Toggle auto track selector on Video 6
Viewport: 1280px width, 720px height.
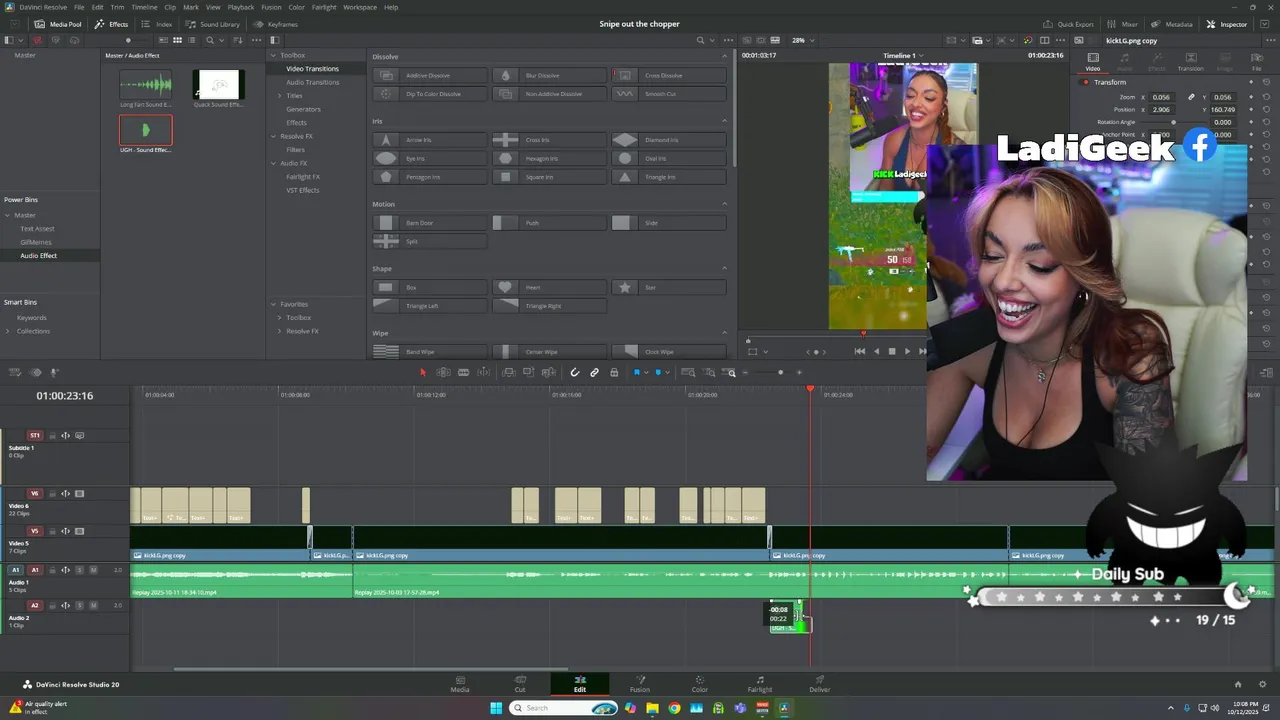(x=65, y=493)
